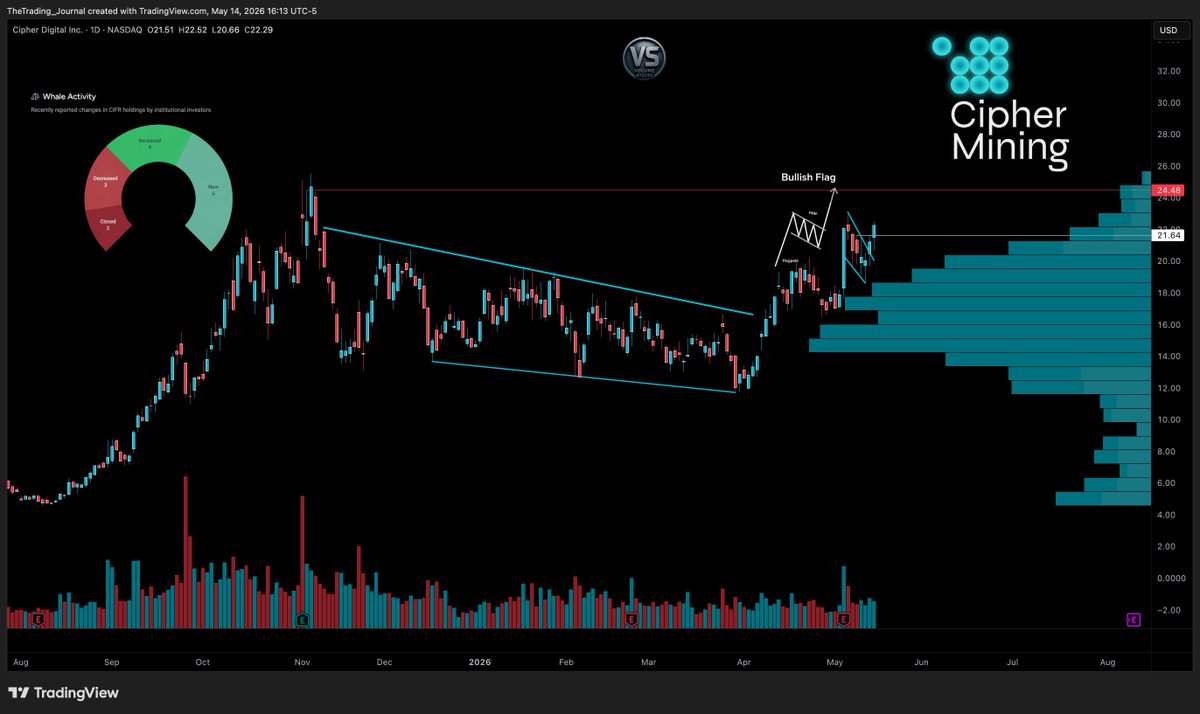
Task: Click the New segment of the donut
Action: point(211,193)
